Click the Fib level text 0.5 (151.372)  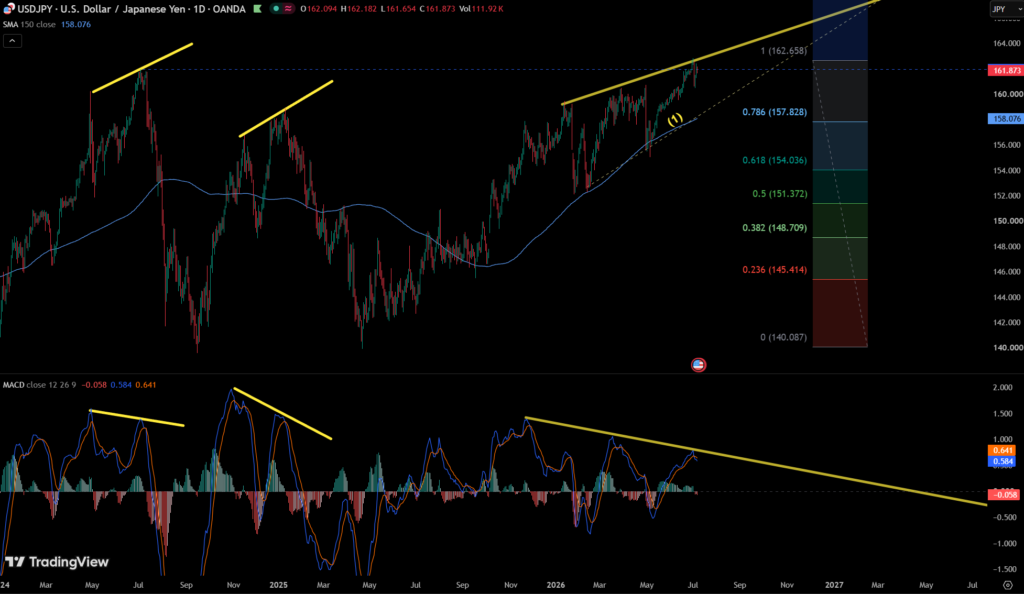click(779, 194)
